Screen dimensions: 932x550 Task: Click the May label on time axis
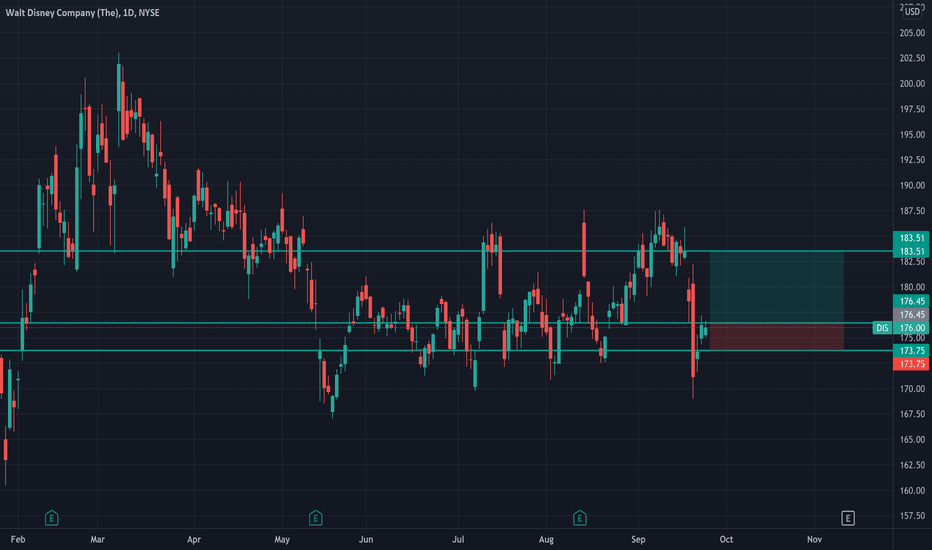pos(282,539)
